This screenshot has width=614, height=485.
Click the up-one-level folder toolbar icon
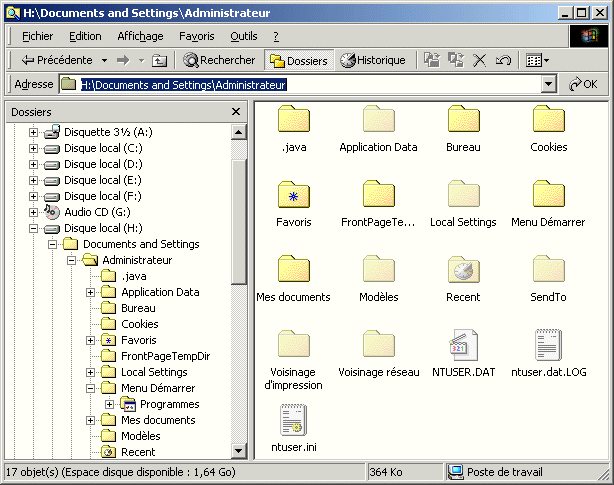pyautogui.click(x=159, y=60)
